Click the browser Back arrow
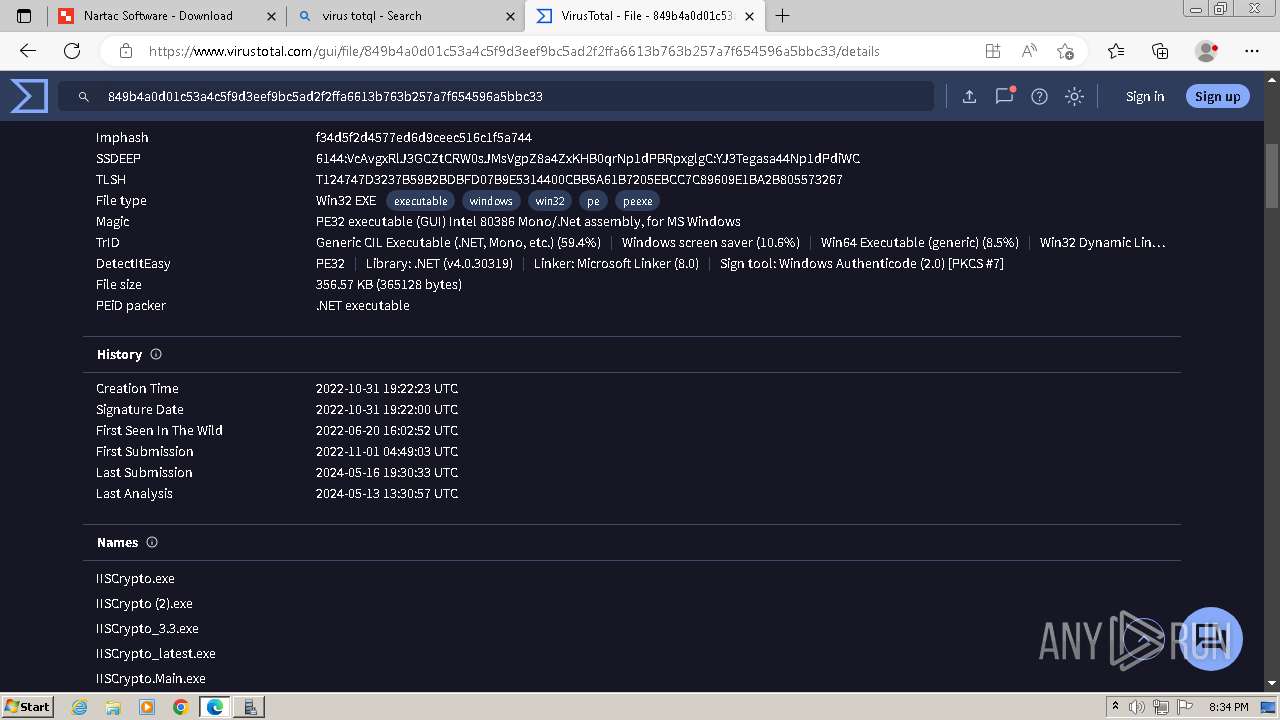The height and width of the screenshot is (720, 1280). coord(28,51)
